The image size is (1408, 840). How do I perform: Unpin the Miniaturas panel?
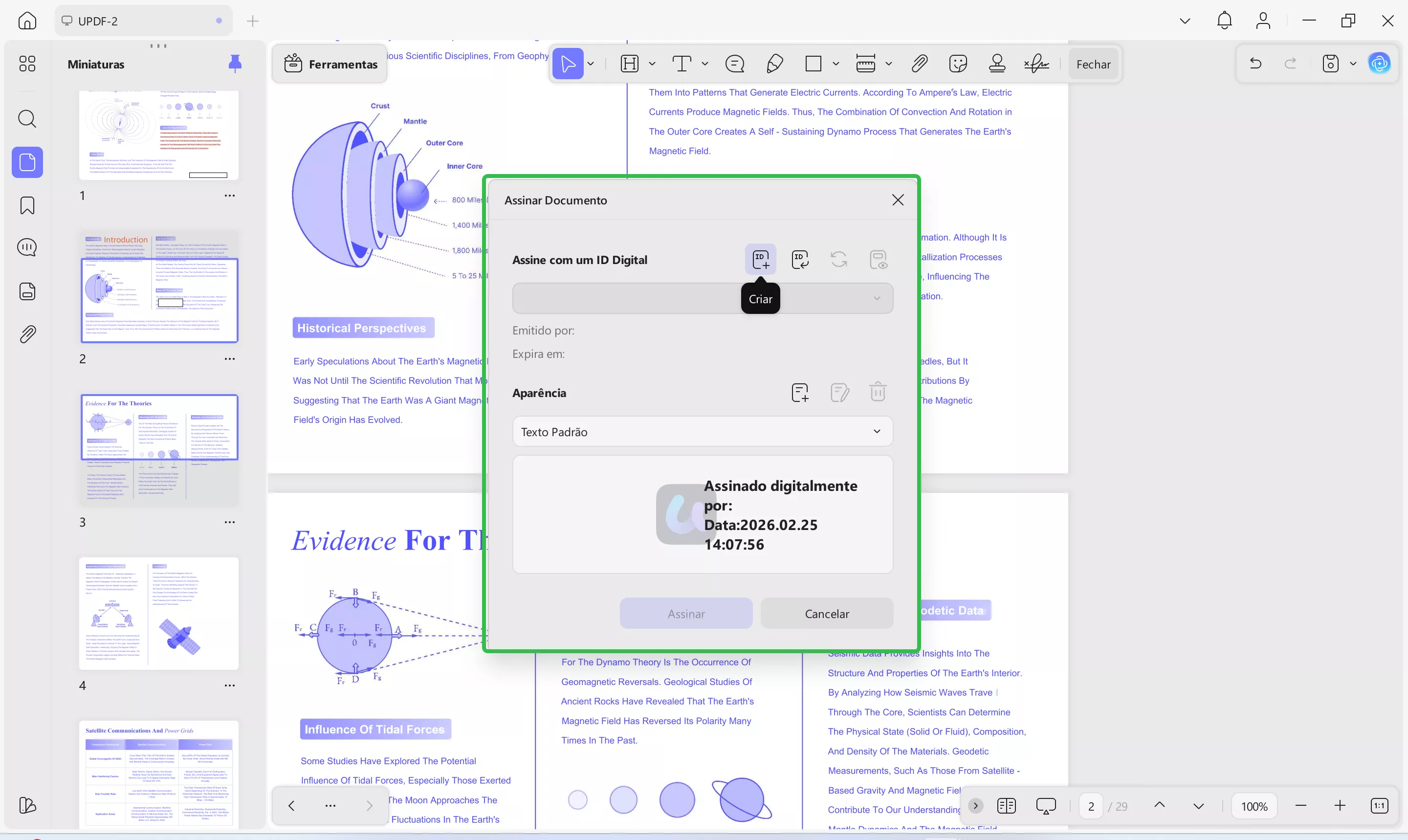(x=236, y=64)
